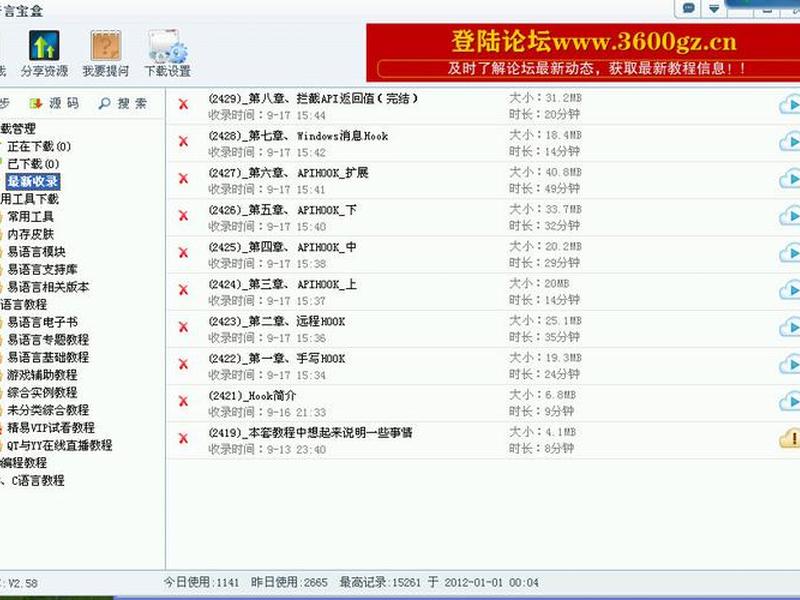Click red X for item 2426 第五章

(183, 216)
